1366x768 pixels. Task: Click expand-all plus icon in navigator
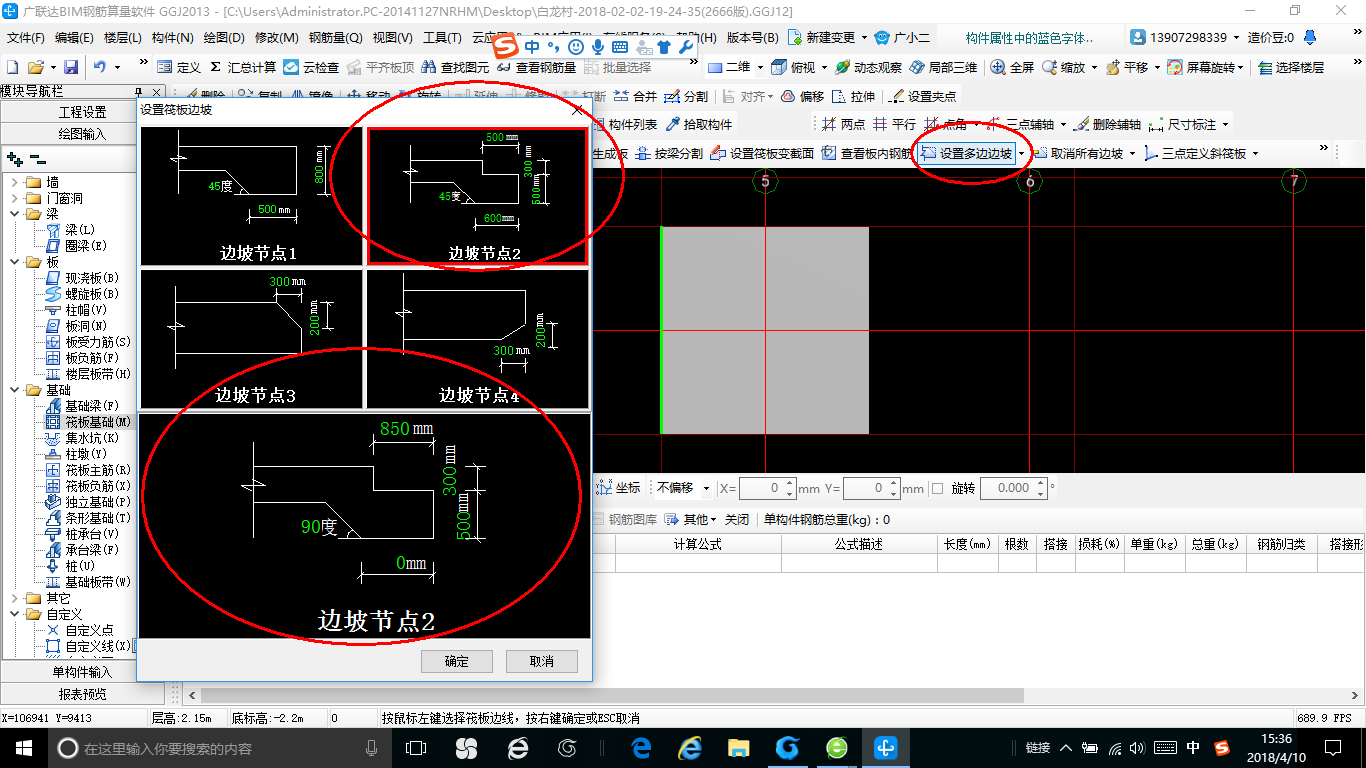coord(14,159)
